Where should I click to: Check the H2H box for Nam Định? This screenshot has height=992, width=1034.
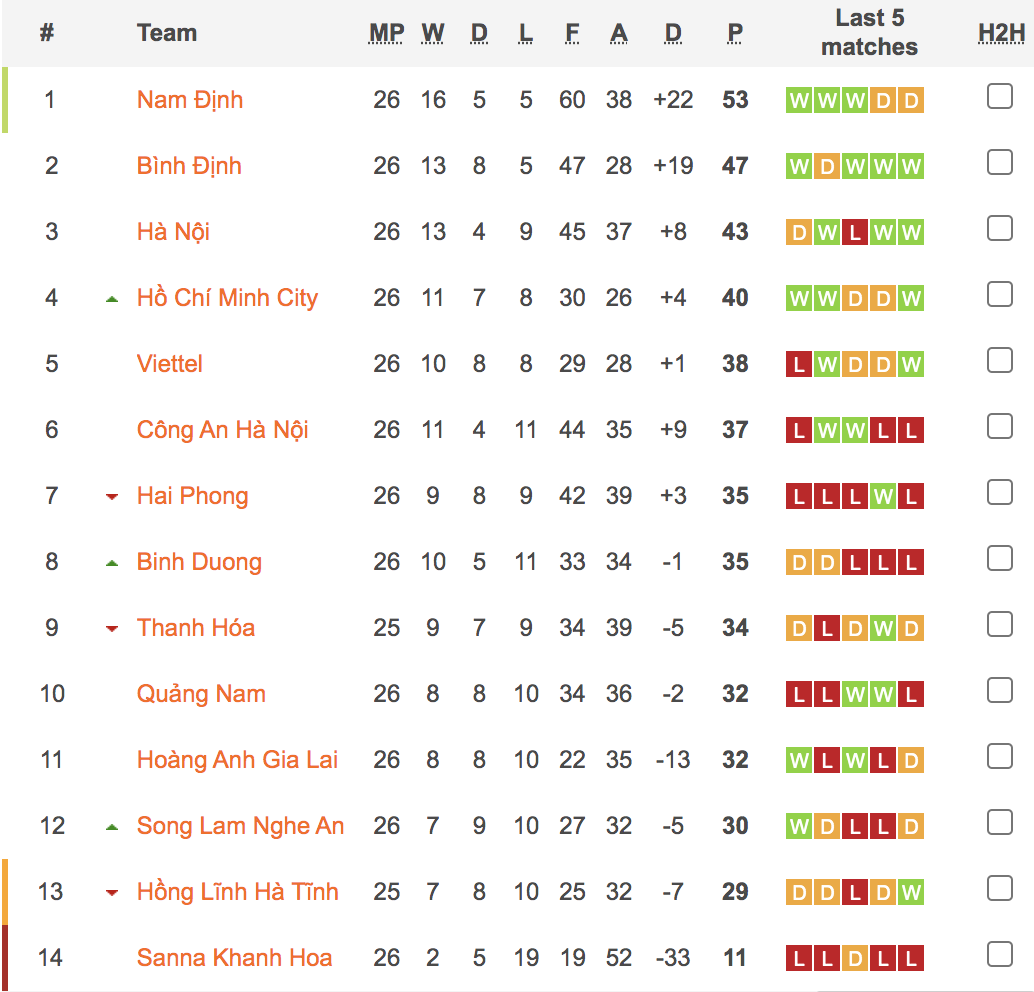tap(999, 96)
